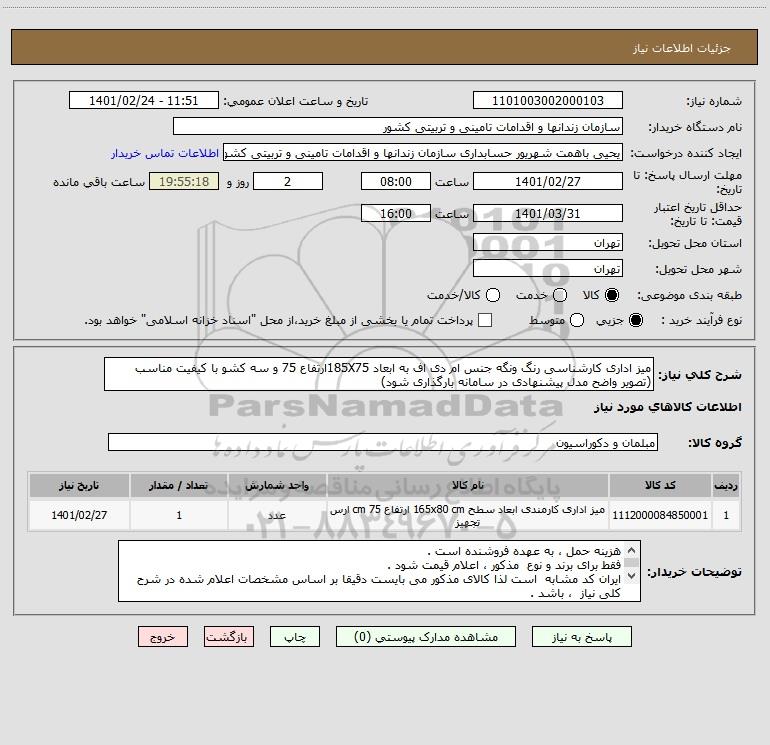
Task: Click the unit cell عدد
Action: click(x=277, y=515)
